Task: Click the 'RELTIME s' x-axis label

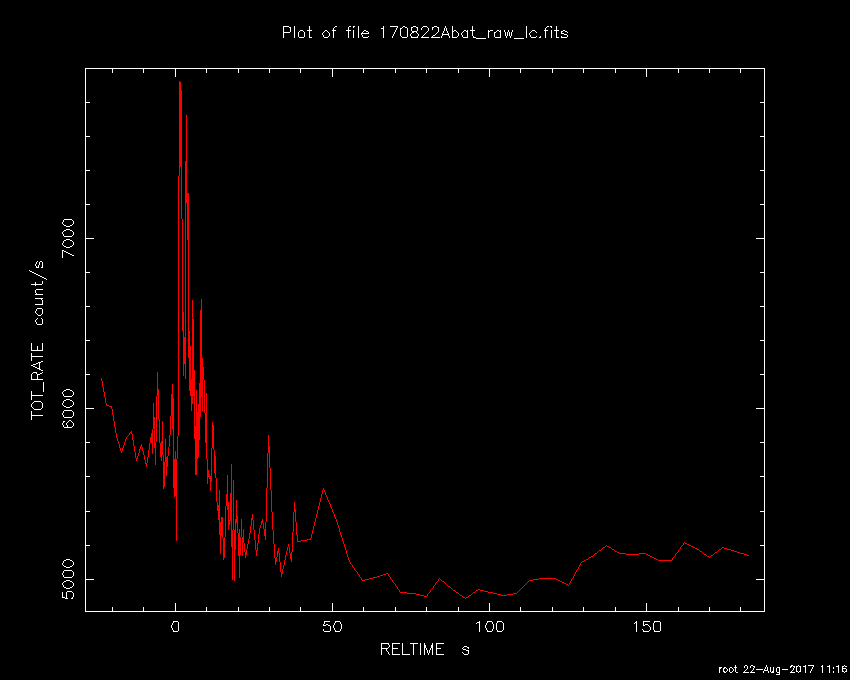Action: click(x=424, y=649)
